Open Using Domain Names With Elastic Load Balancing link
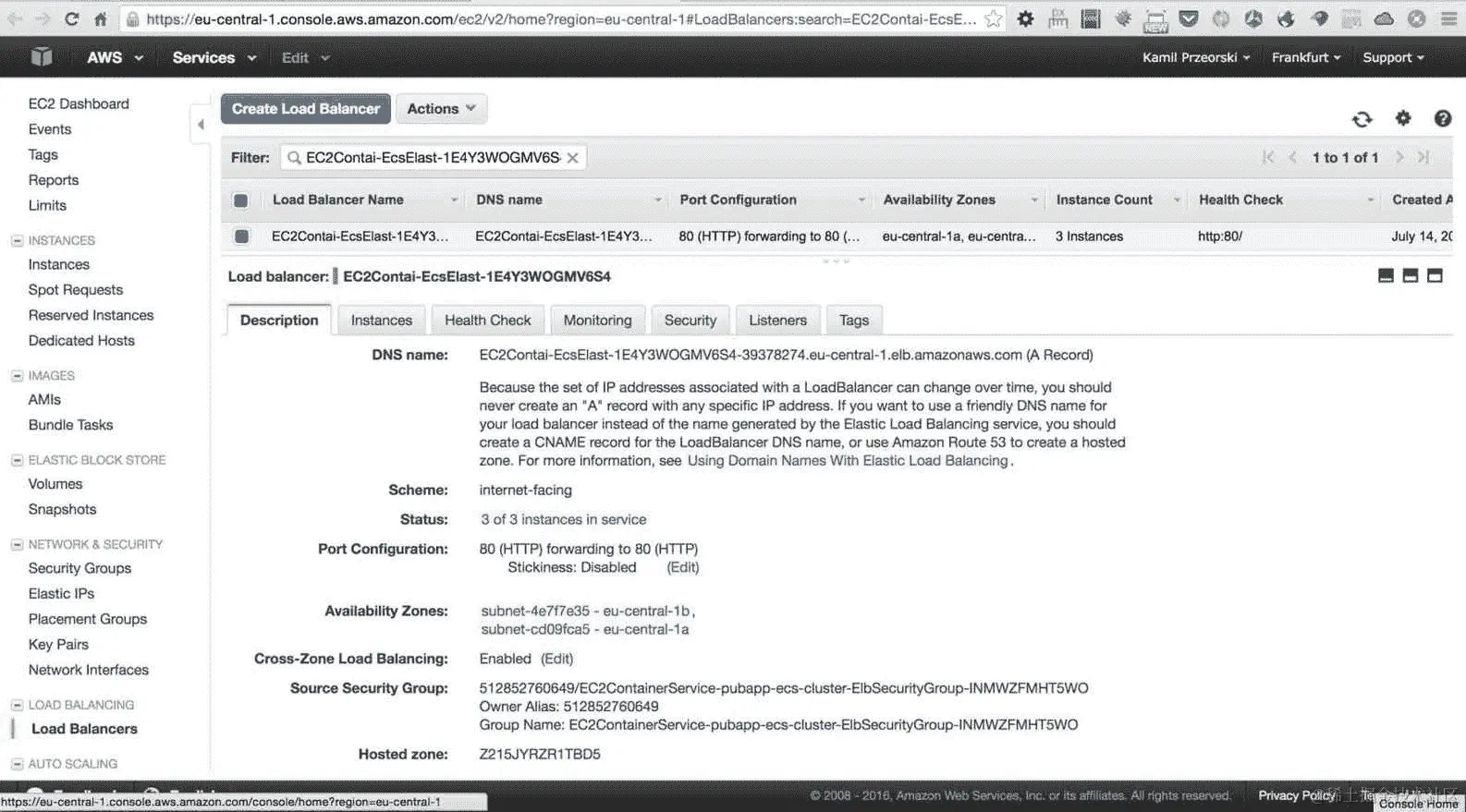 point(848,461)
